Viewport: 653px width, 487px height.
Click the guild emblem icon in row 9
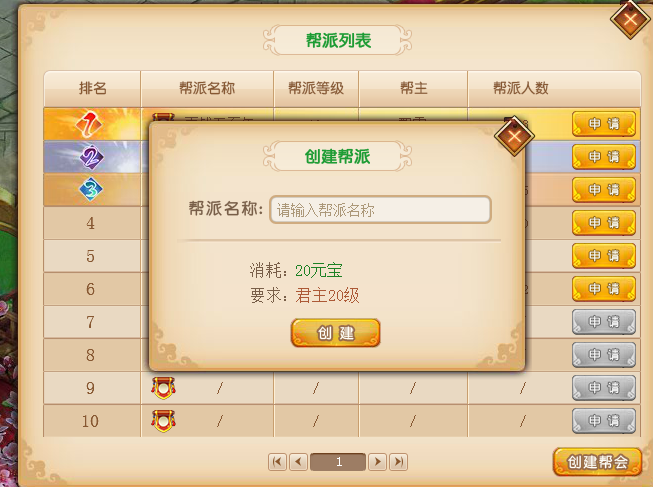pos(163,388)
